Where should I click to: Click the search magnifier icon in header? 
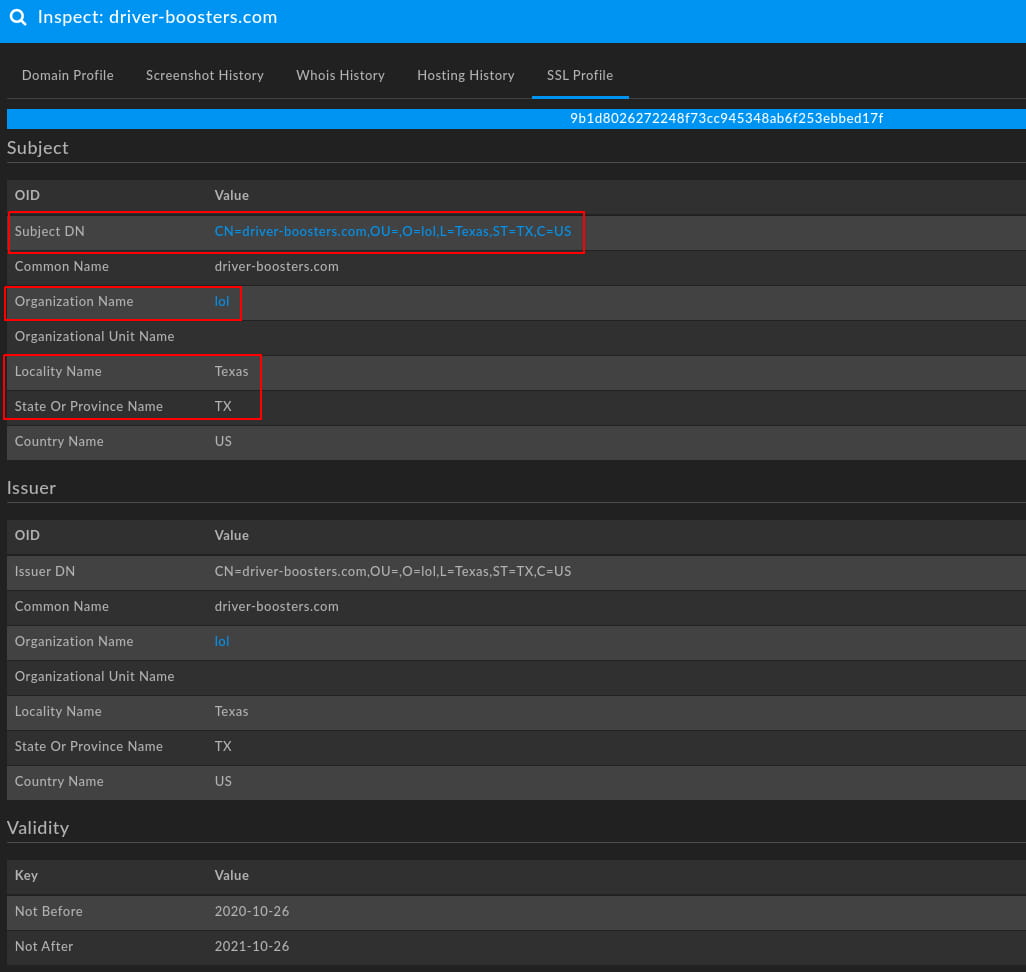tap(17, 17)
